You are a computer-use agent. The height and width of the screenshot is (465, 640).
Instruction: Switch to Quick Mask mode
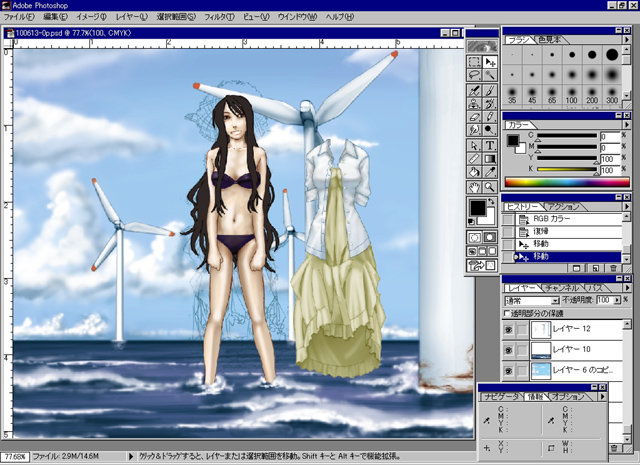pos(490,238)
